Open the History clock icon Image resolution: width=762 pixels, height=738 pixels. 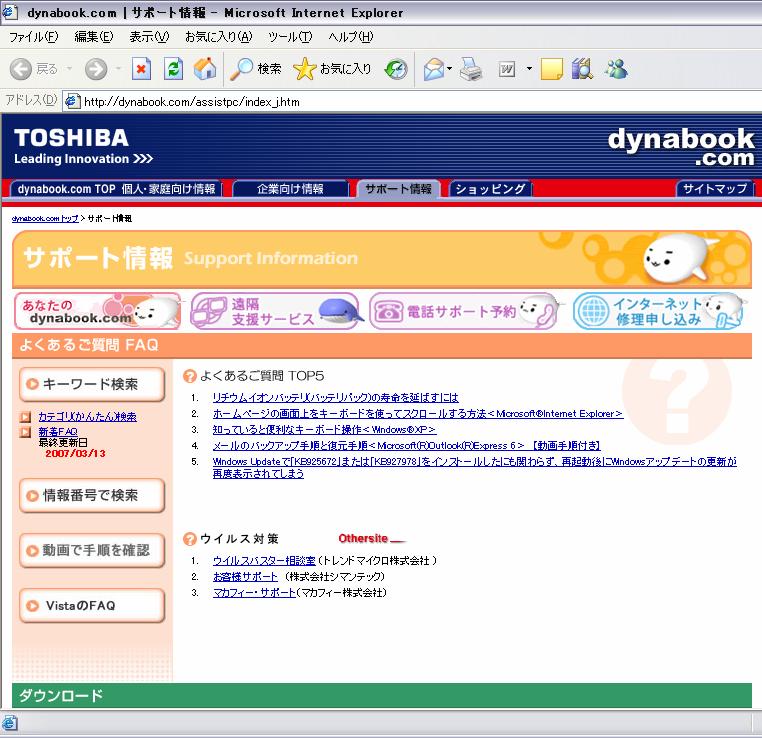pyautogui.click(x=396, y=69)
